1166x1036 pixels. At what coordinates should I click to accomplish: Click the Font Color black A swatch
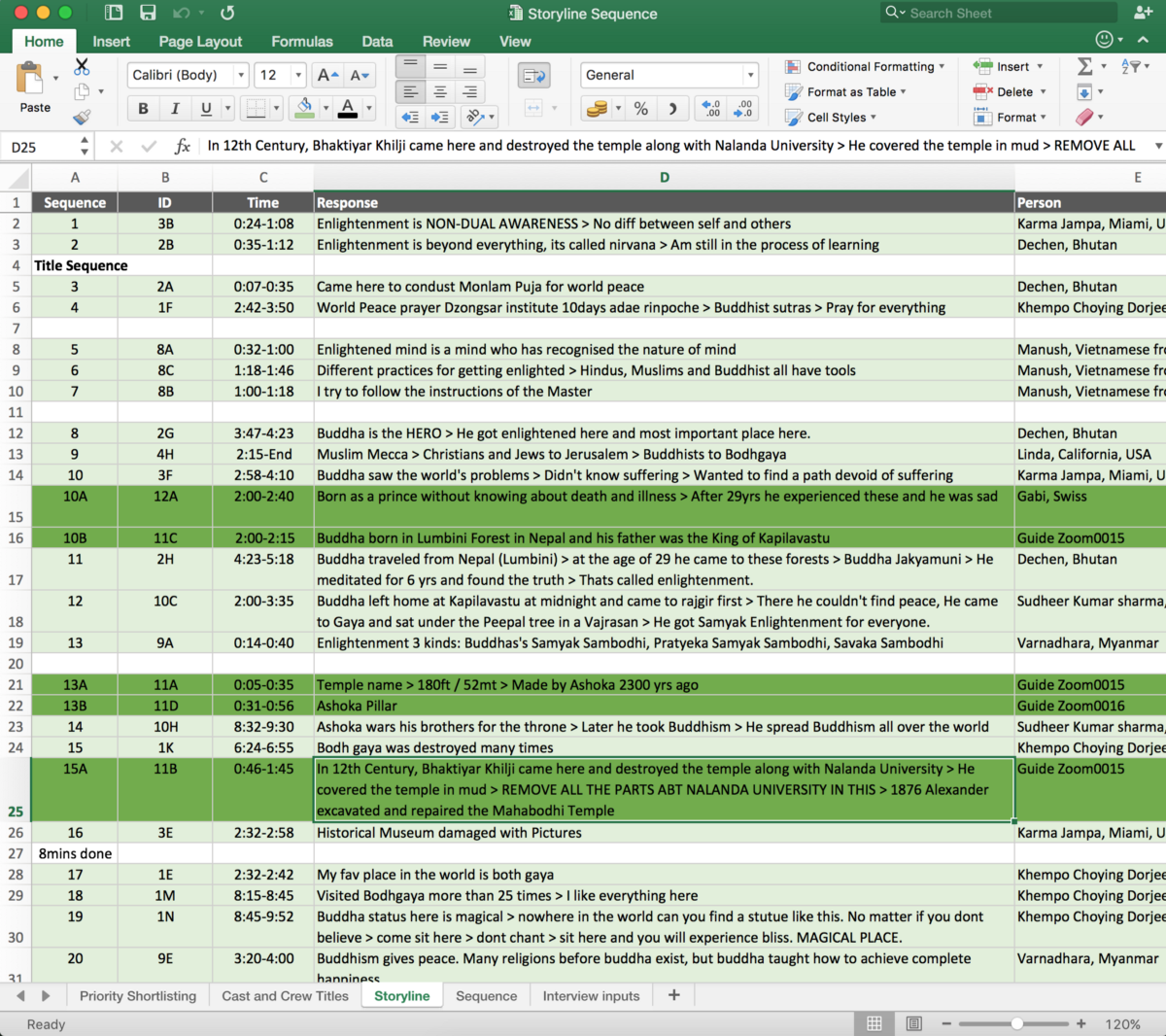tap(348, 108)
